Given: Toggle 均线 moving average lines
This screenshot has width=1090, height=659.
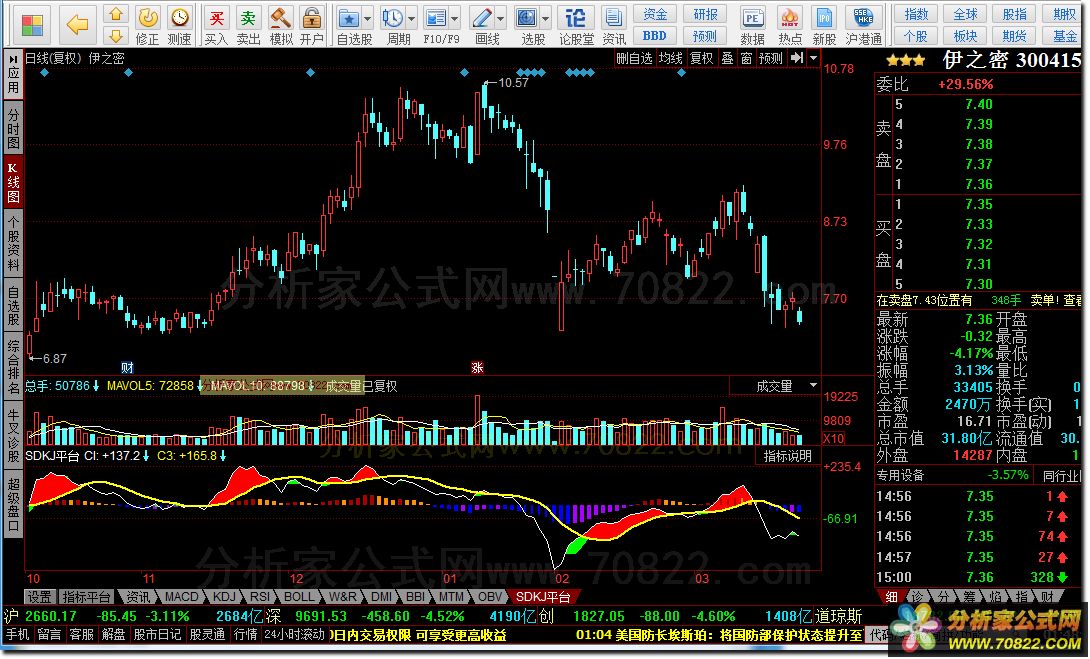Looking at the screenshot, I should point(671,58).
